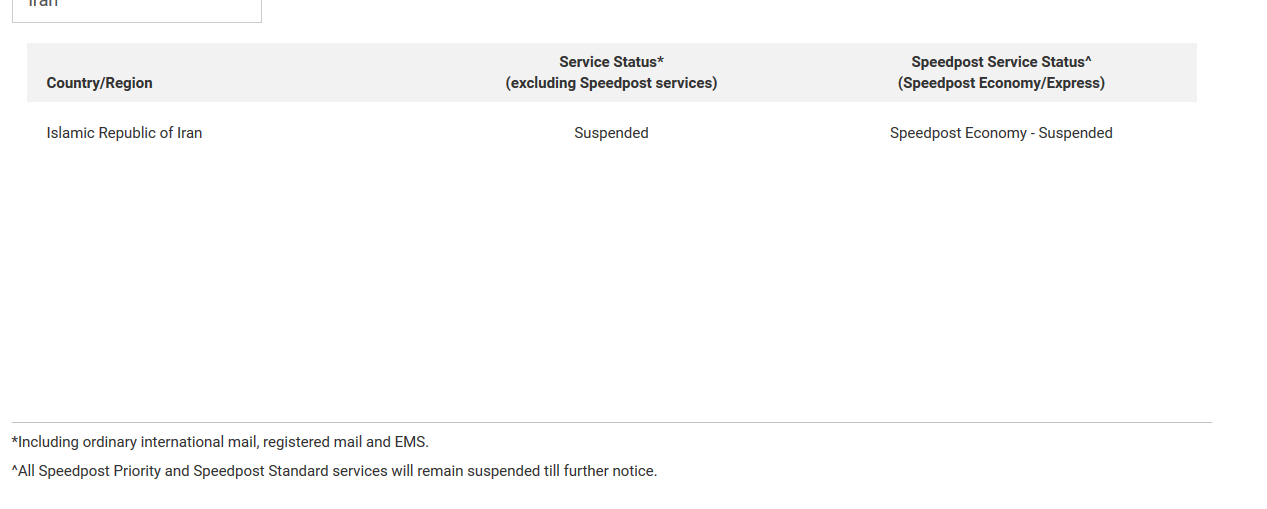
Task: Click the Speedpost Economy - Suspended cell
Action: point(1001,133)
